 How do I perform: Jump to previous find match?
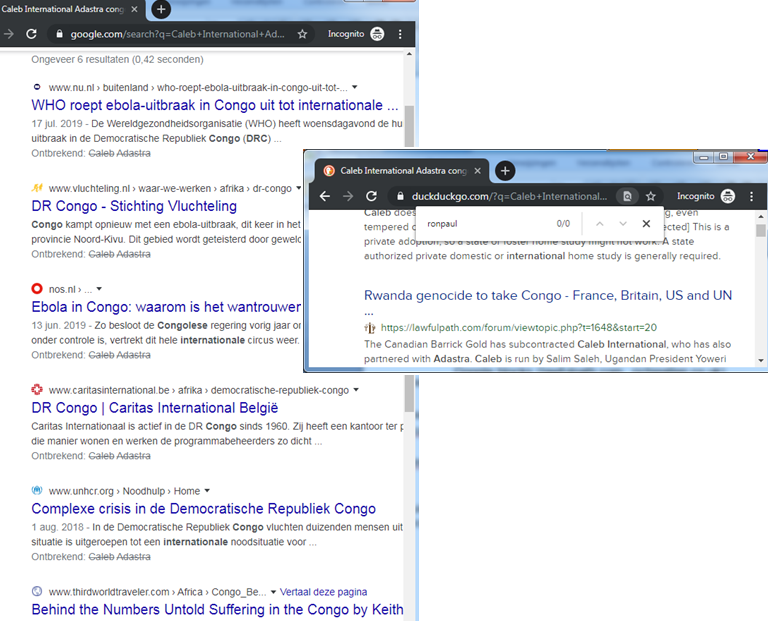click(600, 223)
